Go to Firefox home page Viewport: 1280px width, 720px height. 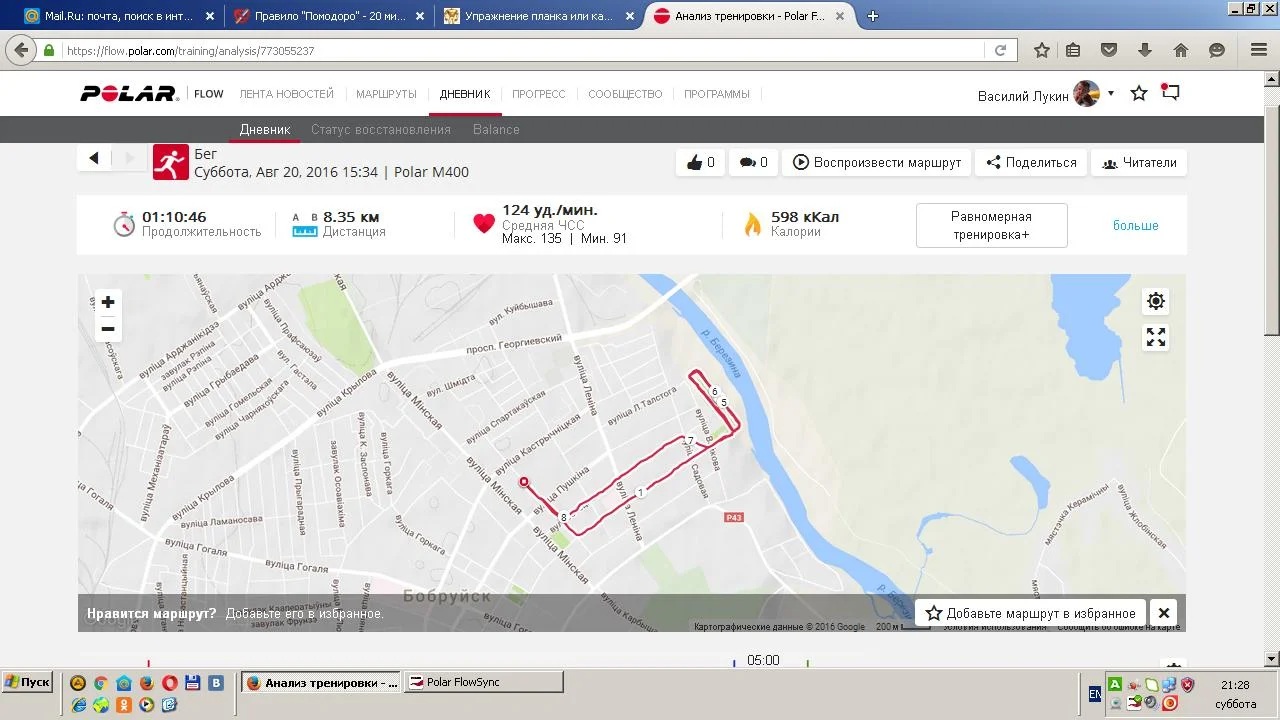point(1181,51)
